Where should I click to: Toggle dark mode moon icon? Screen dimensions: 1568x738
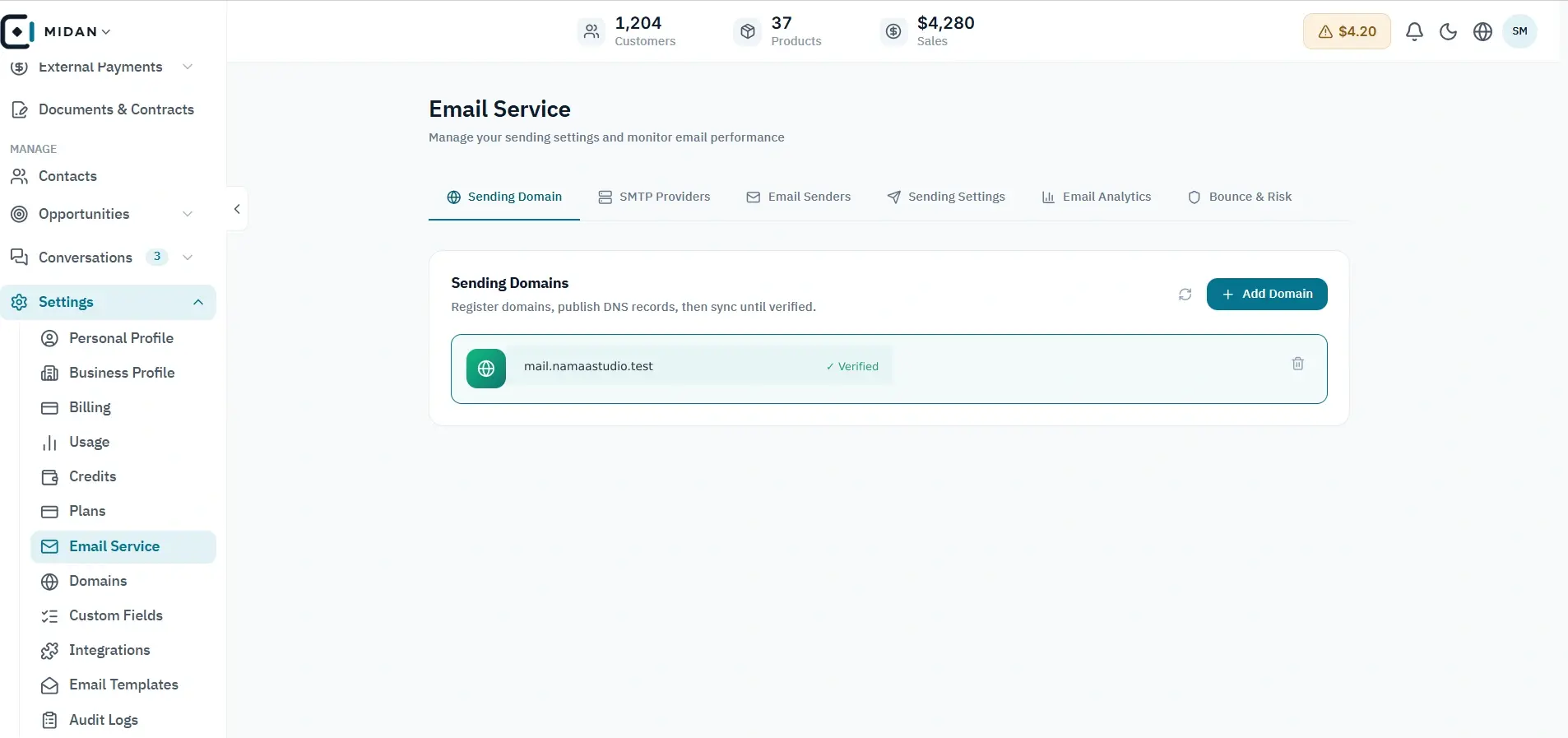point(1449,32)
